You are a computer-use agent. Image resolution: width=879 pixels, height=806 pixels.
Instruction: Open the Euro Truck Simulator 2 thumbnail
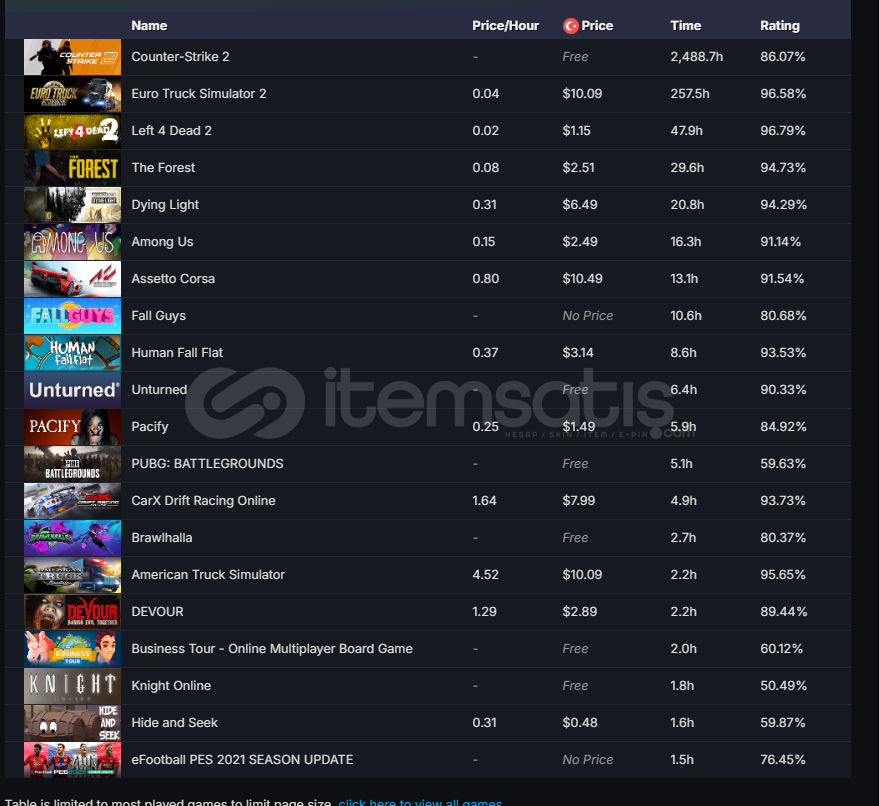(72, 94)
